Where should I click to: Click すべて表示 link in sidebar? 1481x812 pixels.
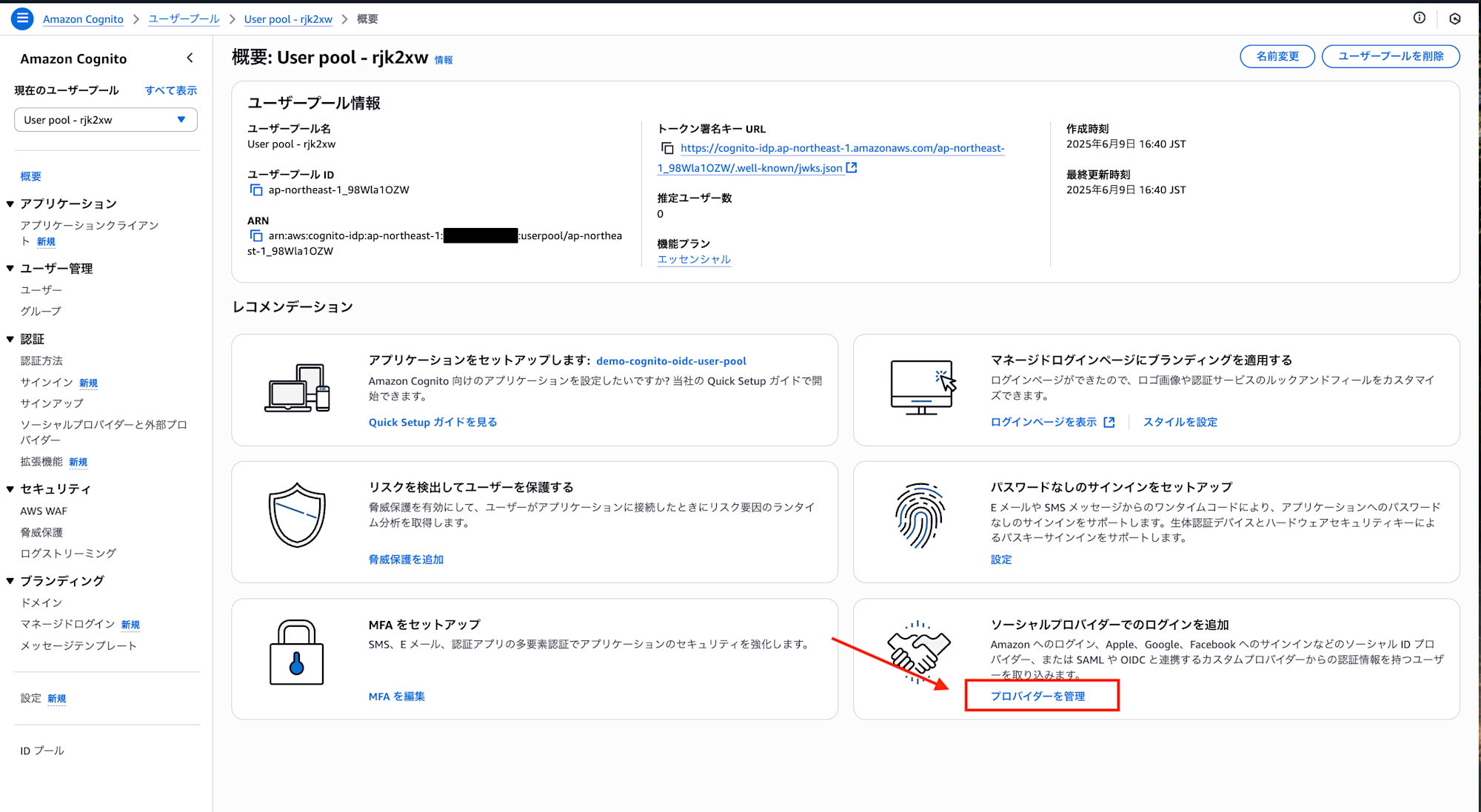[171, 90]
